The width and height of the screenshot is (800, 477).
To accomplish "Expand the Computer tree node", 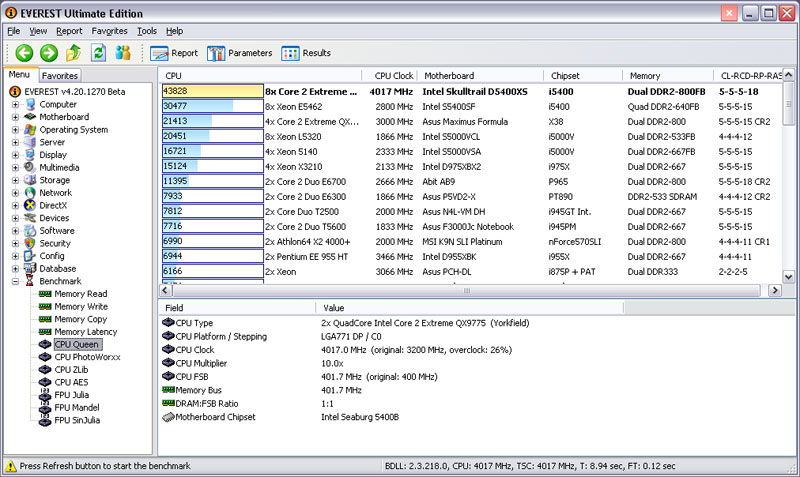I will pos(15,105).
